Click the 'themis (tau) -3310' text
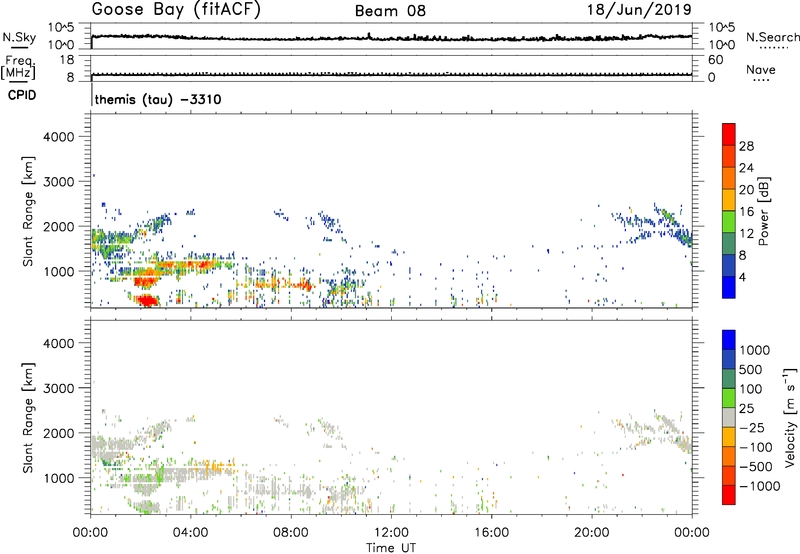Screen dimensions: 800x554 pos(158,99)
